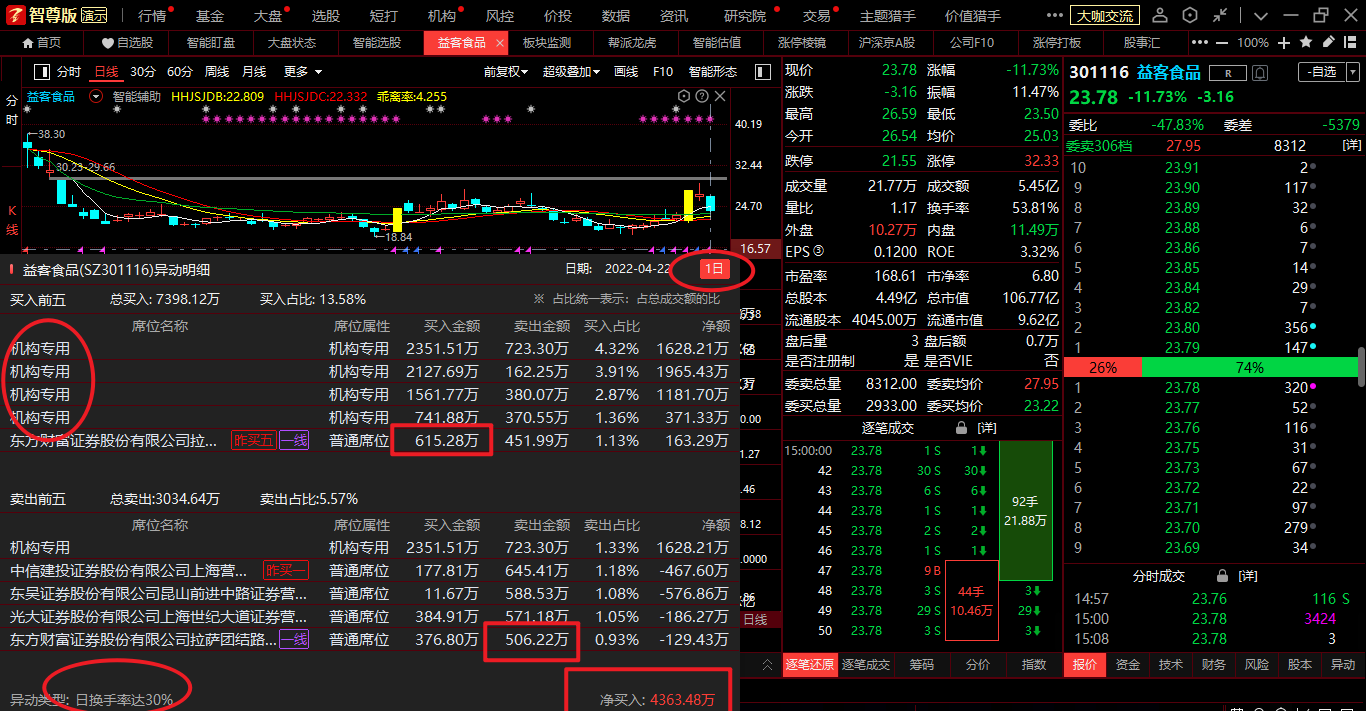Open the three-dot overflow menu beside 大咖交流
The image size is (1366, 711).
[x=1054, y=16]
